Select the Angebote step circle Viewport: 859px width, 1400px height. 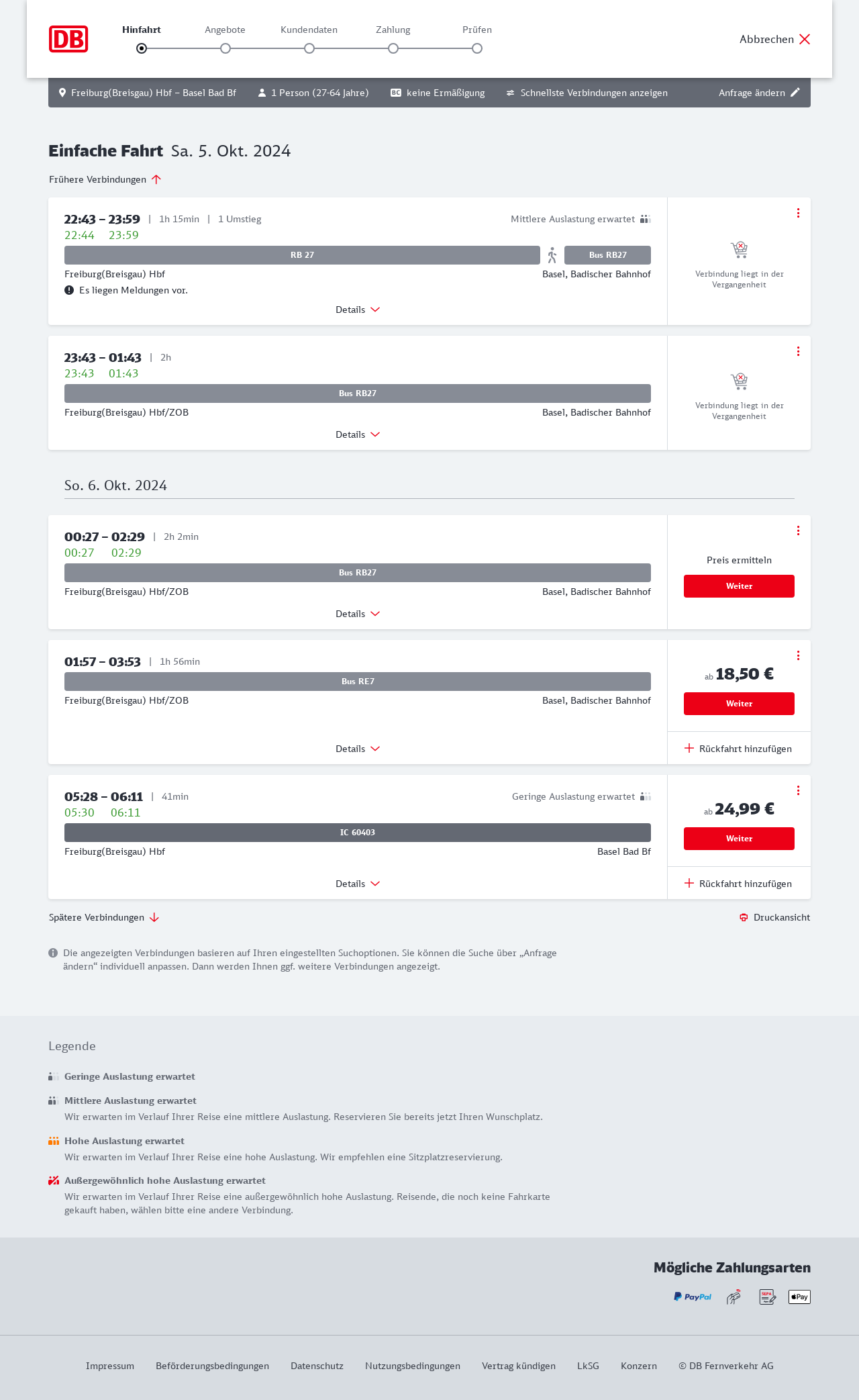click(225, 48)
